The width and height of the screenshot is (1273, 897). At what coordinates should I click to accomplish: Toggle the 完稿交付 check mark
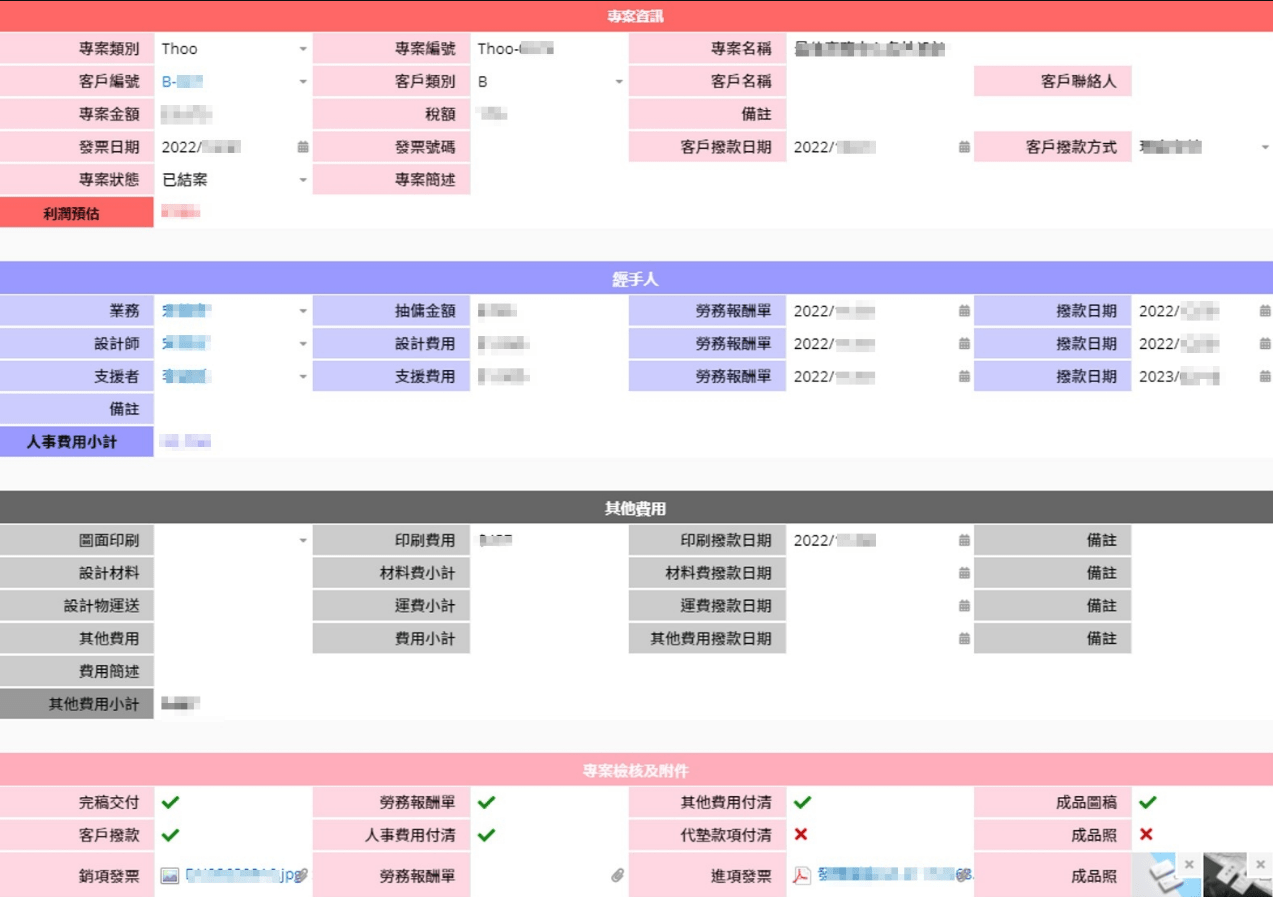tap(171, 802)
